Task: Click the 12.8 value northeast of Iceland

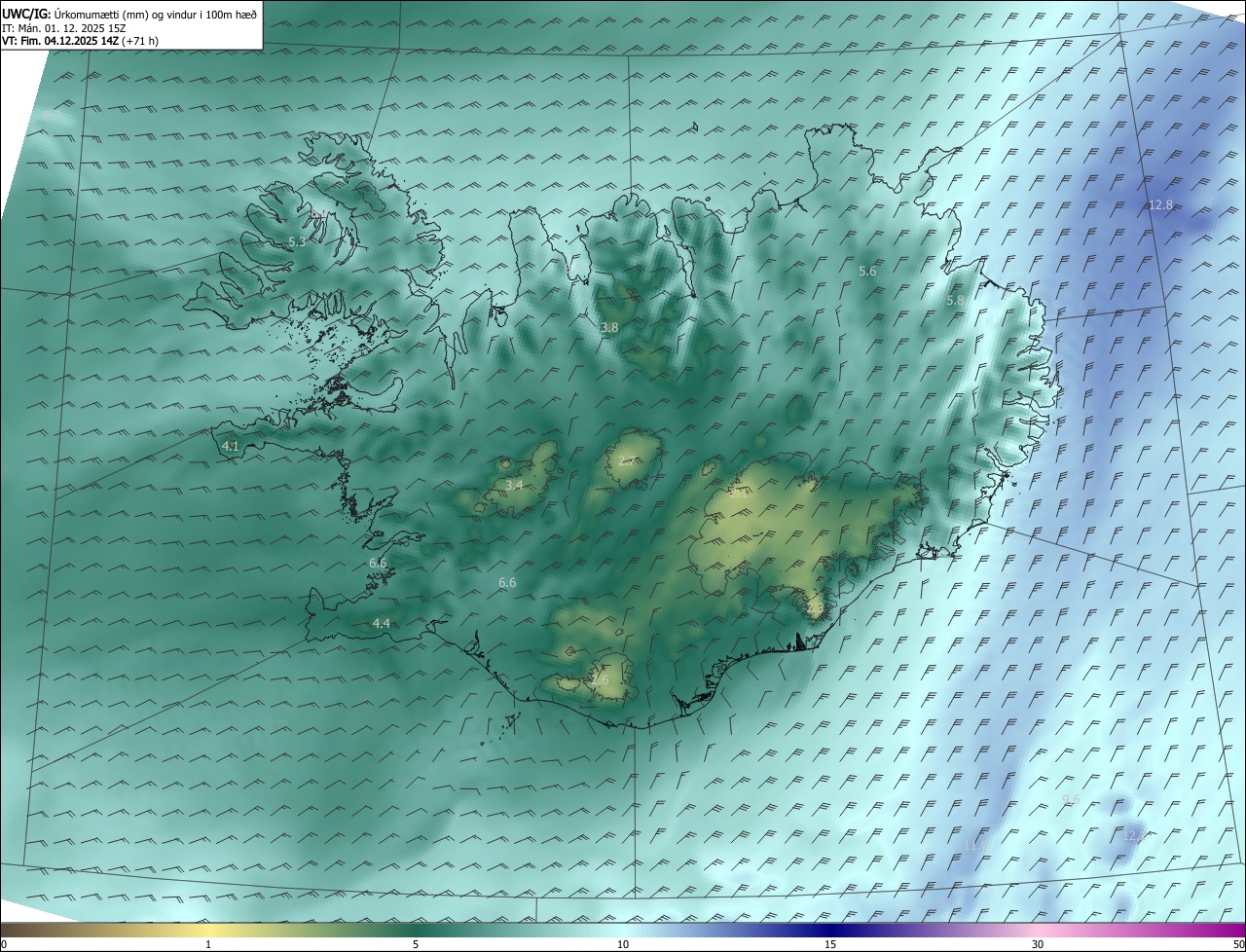Action: (x=1160, y=204)
